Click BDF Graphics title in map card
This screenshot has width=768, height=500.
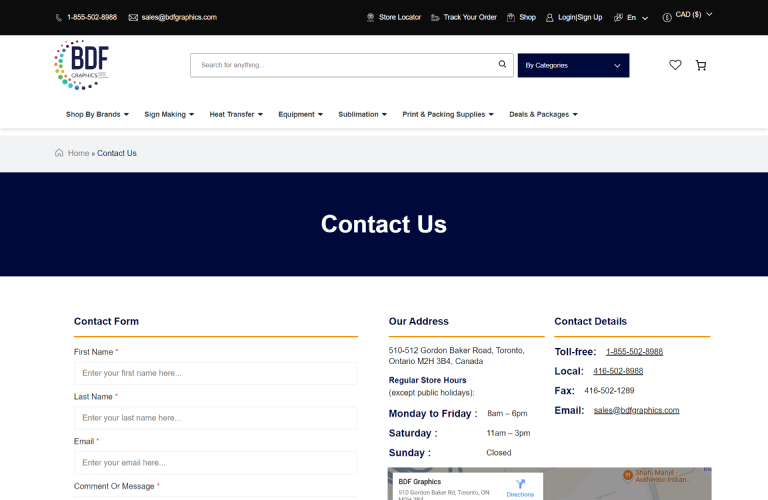[x=420, y=482]
